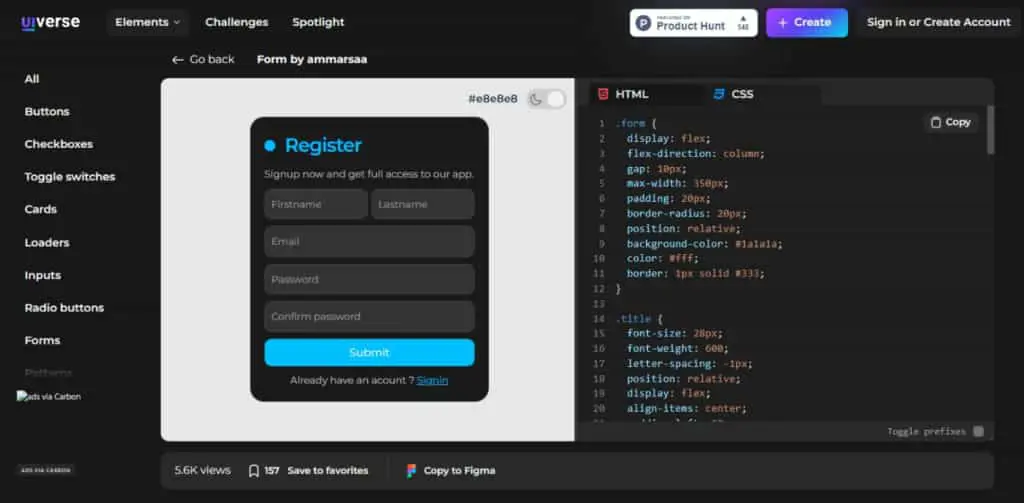Screen dimensions: 1024x503
Task: Click the purple Create button
Action: 807,23
